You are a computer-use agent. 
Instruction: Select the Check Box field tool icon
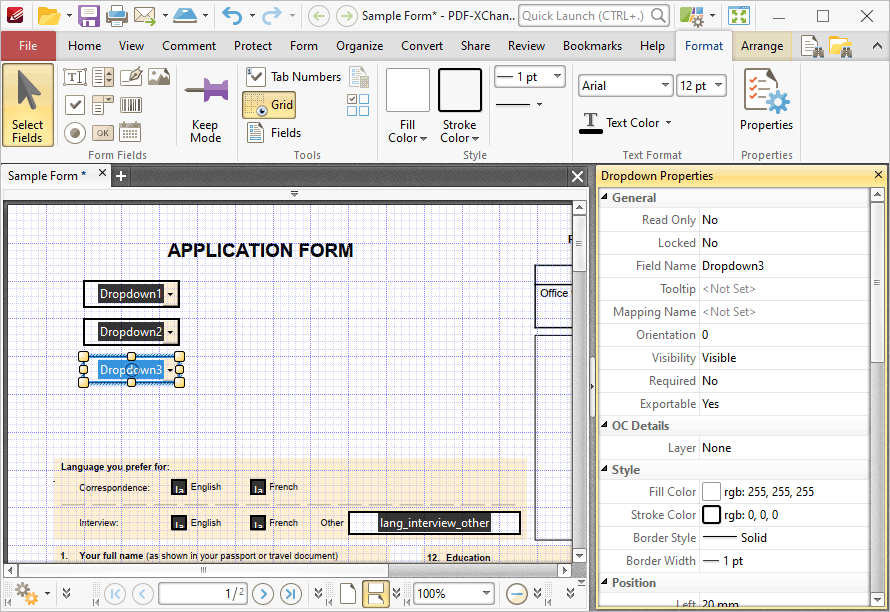(x=75, y=104)
